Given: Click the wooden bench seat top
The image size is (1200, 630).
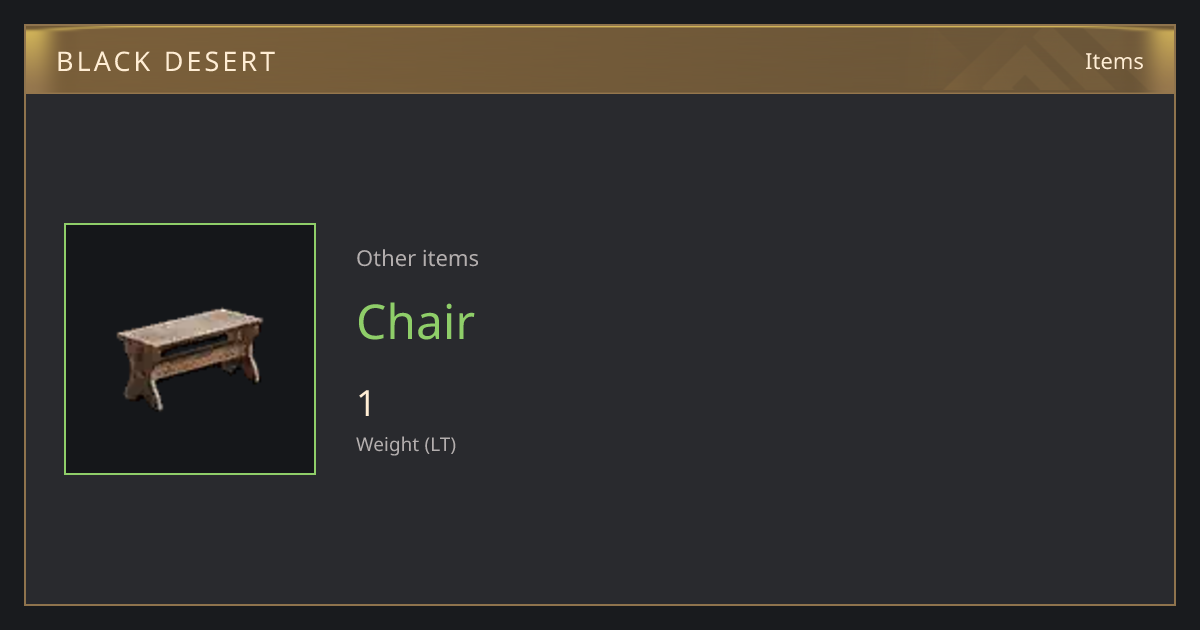Looking at the screenshot, I should pos(190,326).
